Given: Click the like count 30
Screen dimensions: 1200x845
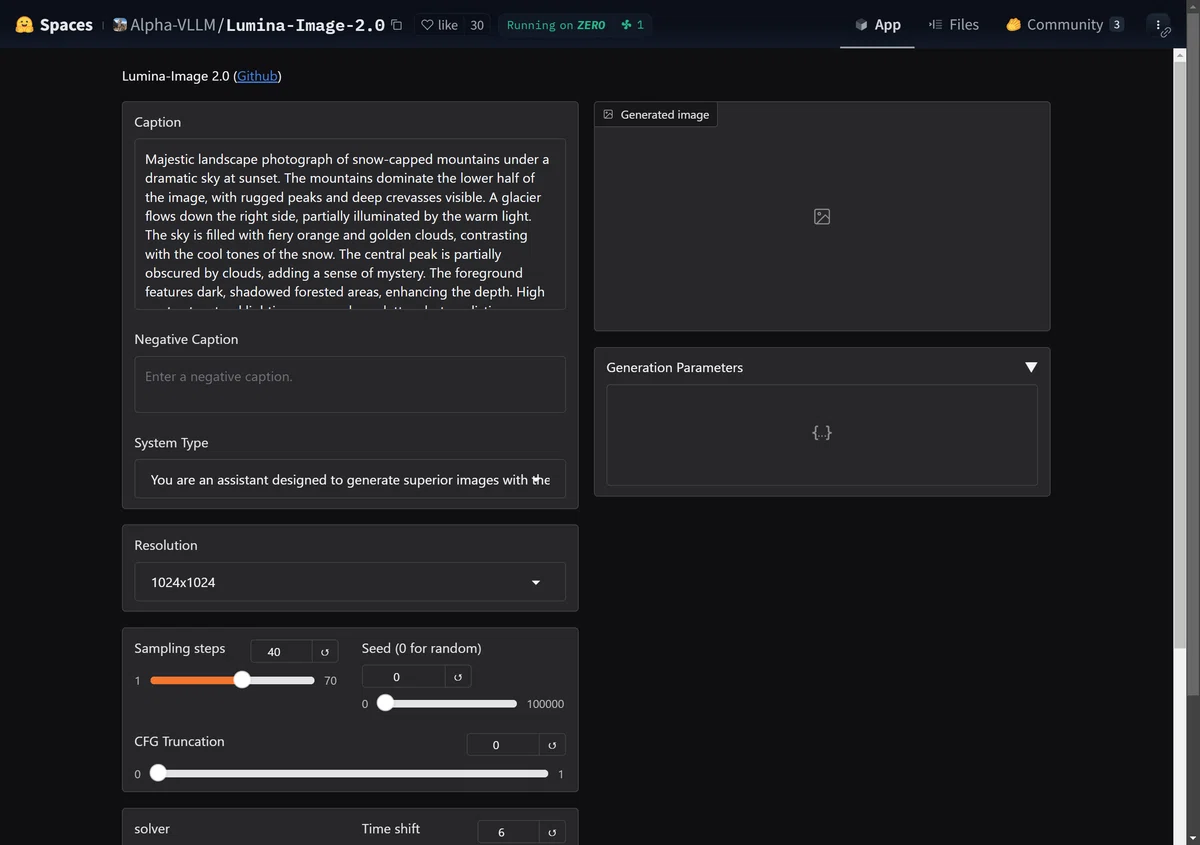Looking at the screenshot, I should (477, 25).
